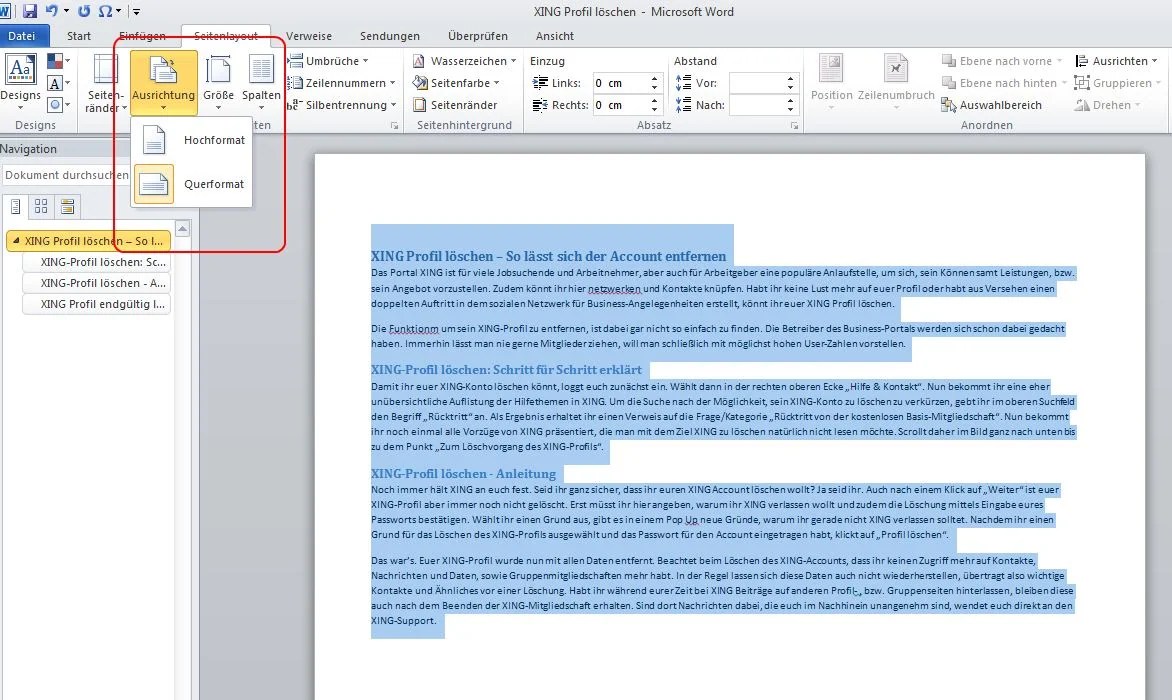Screen dimensions: 1172x700
Task: Open the Überprüfen ribbon tab
Action: (478, 36)
